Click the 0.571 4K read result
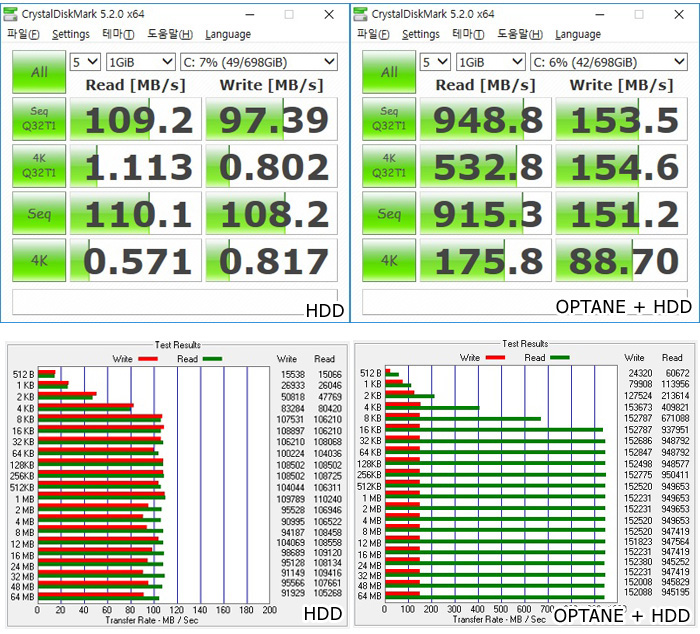The width and height of the screenshot is (700, 634). [136, 261]
